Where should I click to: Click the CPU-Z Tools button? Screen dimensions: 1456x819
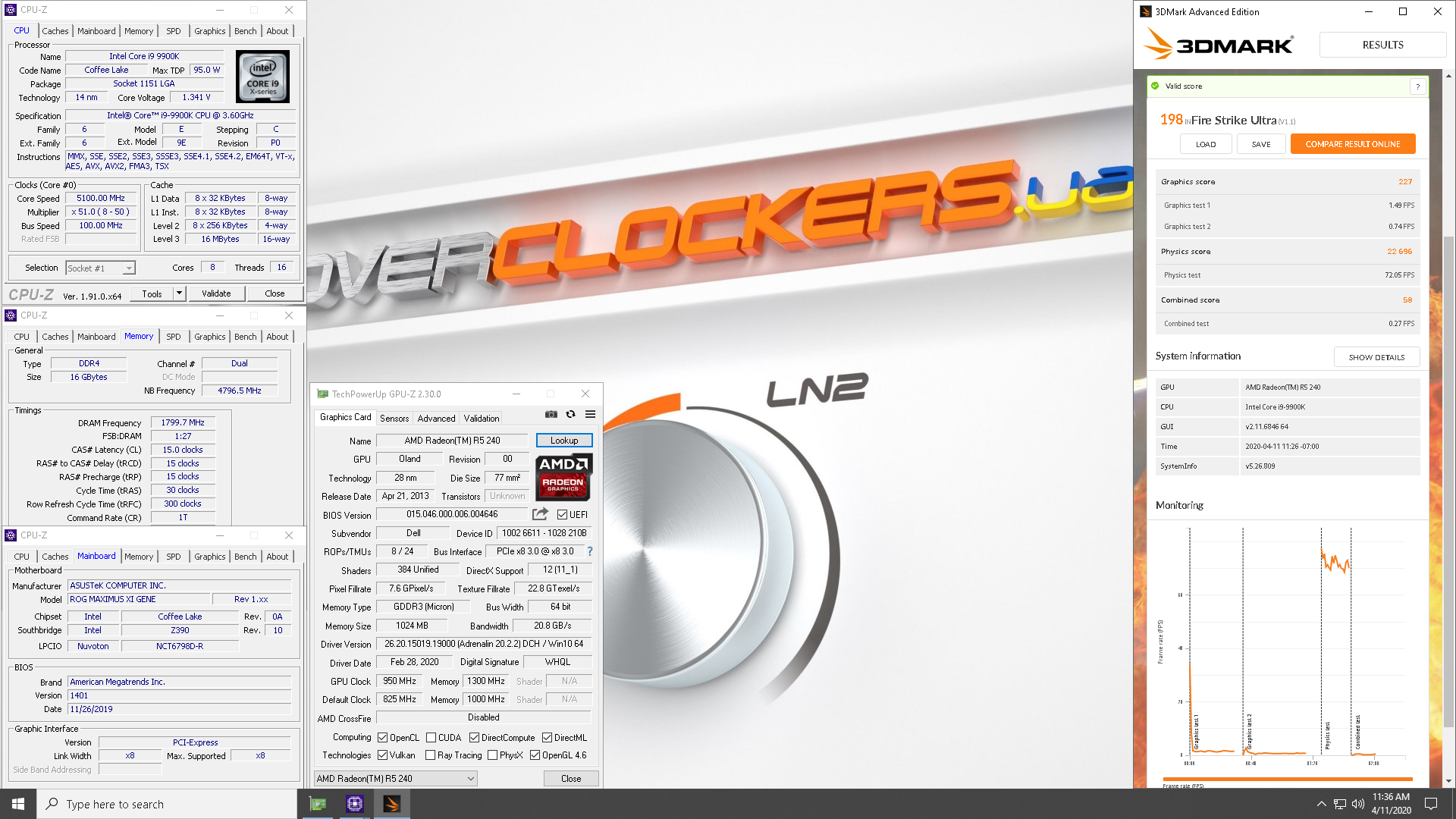152,293
